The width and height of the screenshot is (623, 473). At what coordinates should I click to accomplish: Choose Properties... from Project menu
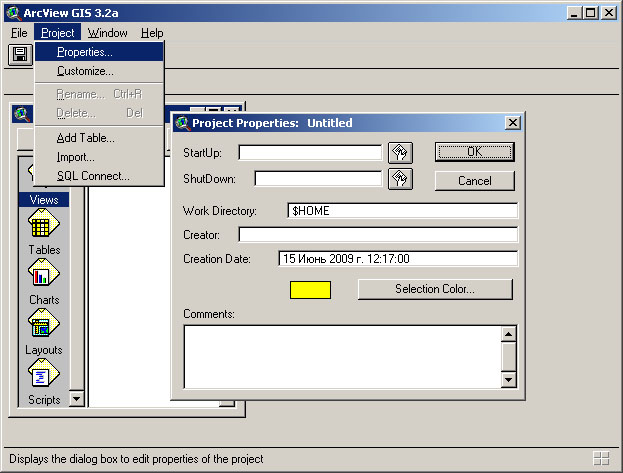pos(99,52)
